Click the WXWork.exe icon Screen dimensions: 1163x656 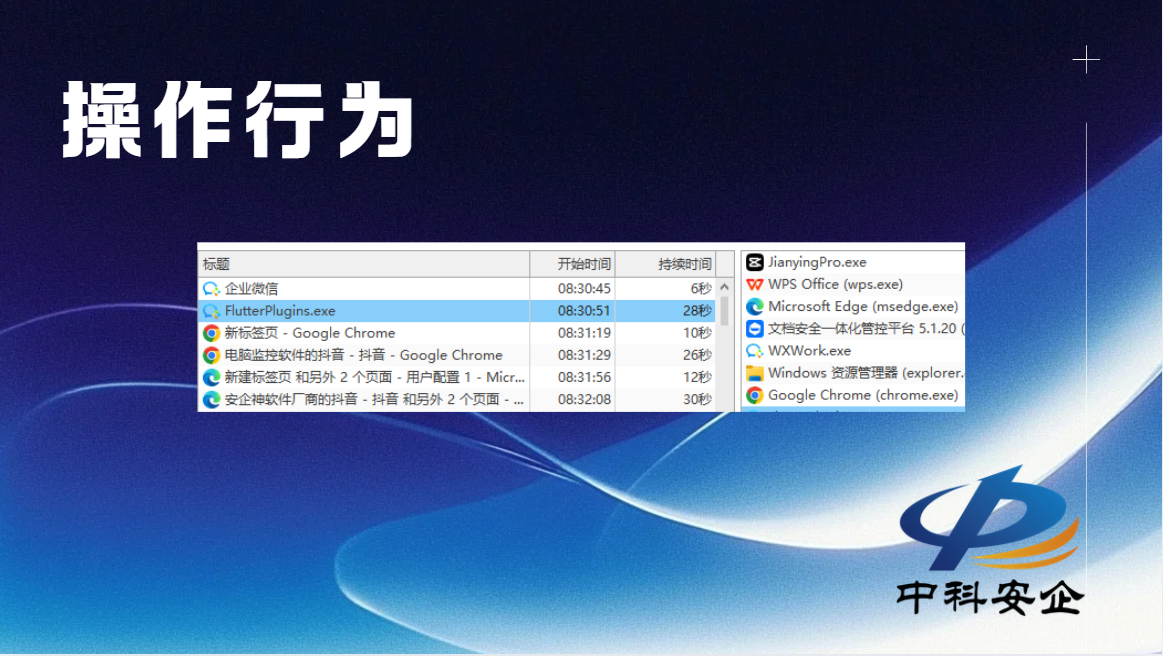pyautogui.click(x=754, y=351)
